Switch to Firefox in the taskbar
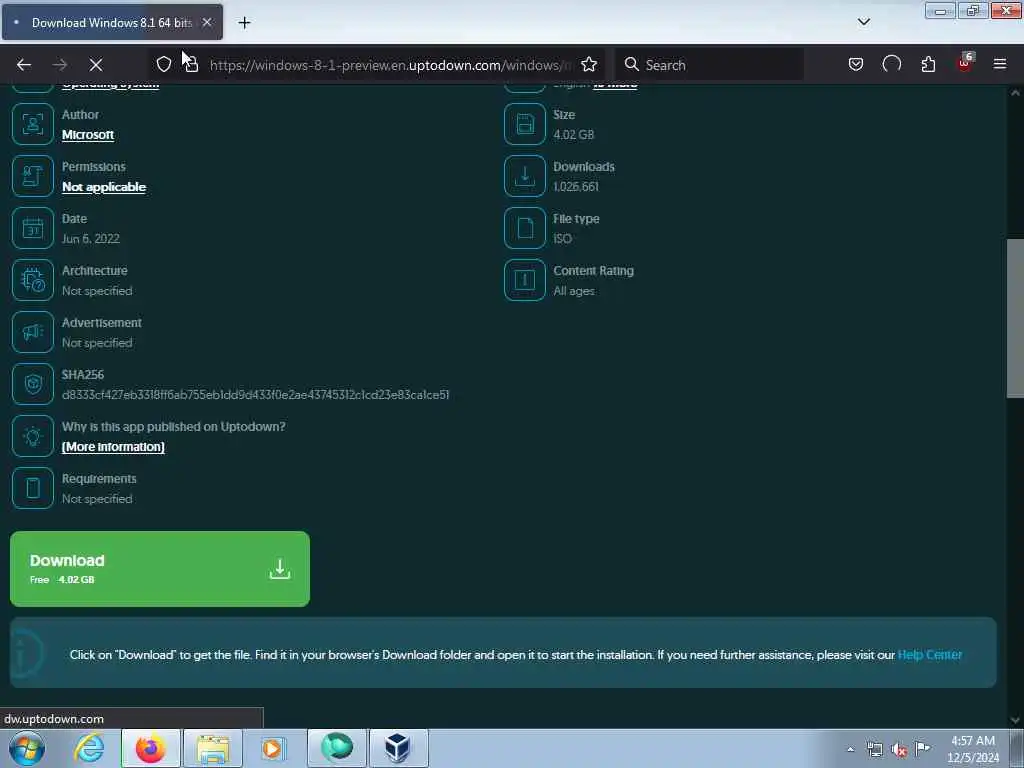Screen dimensions: 1024x768 (x=150, y=748)
